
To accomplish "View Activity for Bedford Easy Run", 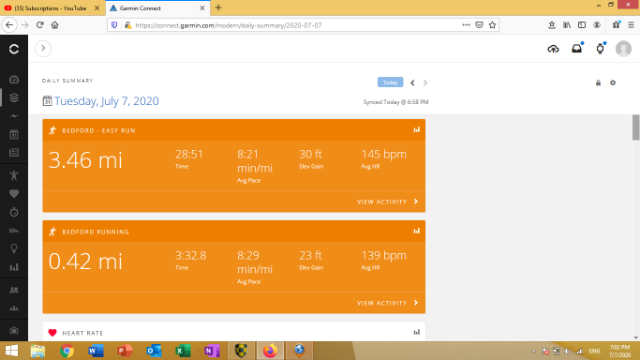I will [x=387, y=202].
